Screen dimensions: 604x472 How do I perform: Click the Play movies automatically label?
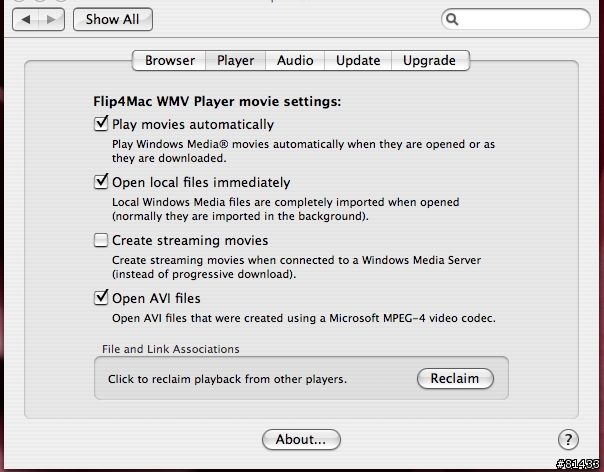pyautogui.click(x=193, y=124)
